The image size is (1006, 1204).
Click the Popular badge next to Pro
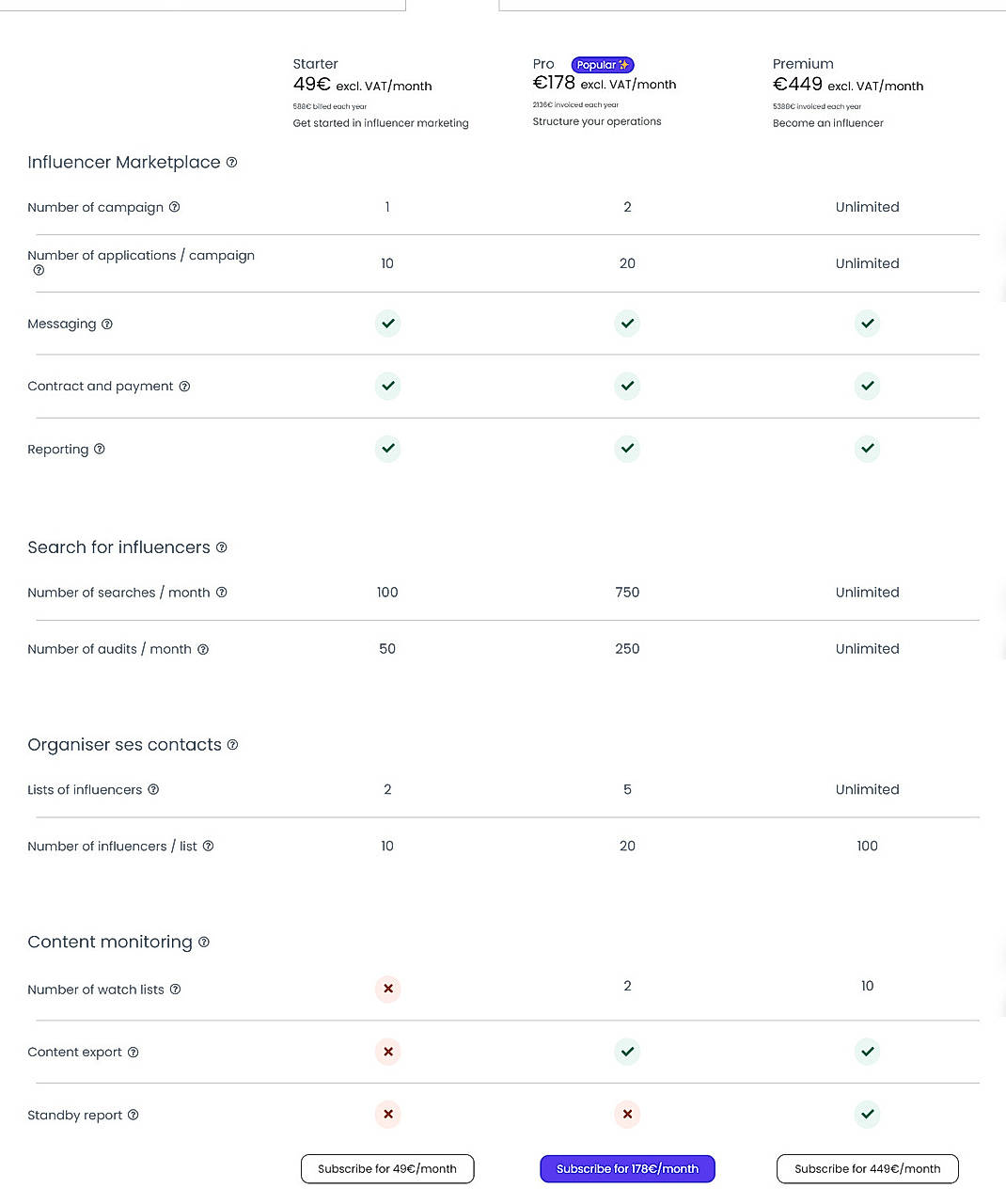[602, 64]
